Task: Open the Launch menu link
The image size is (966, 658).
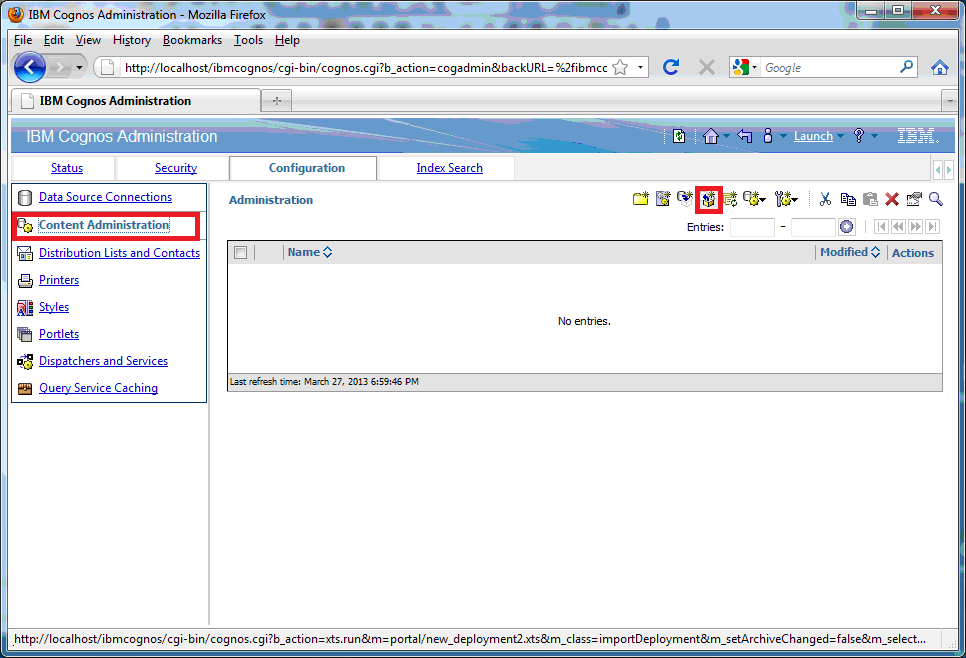Action: [x=813, y=136]
